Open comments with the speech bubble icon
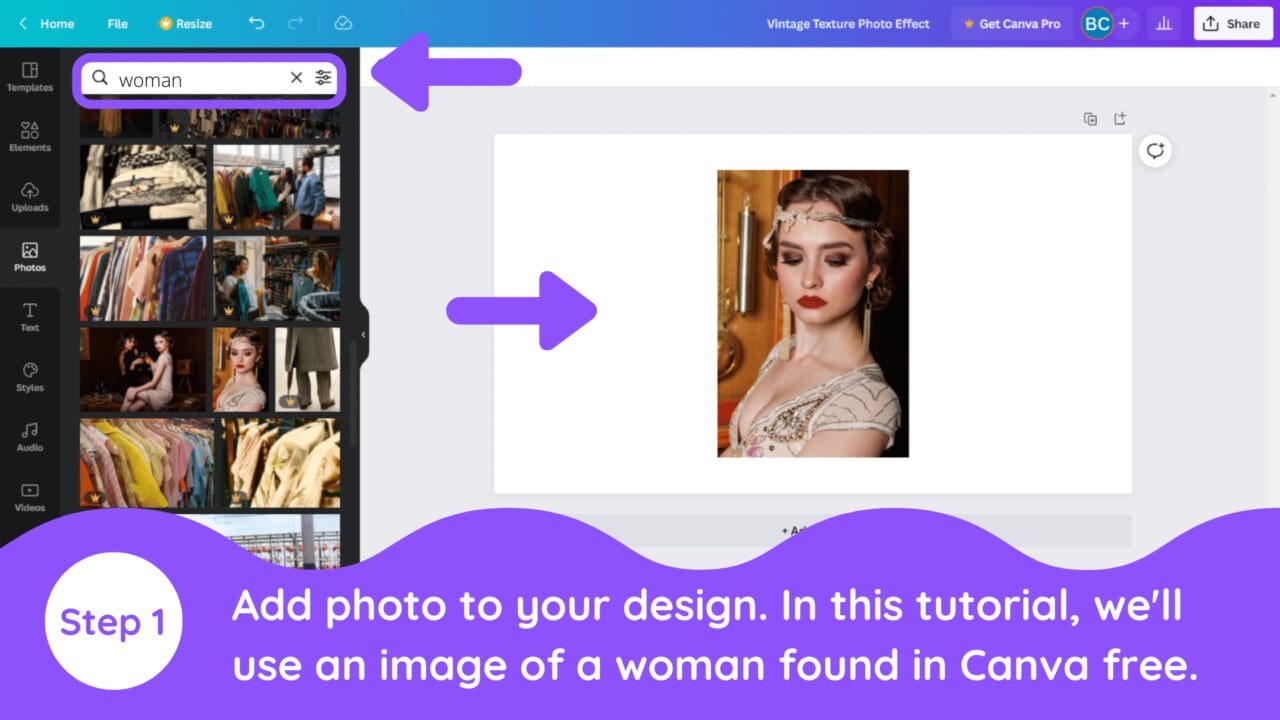 1155,151
